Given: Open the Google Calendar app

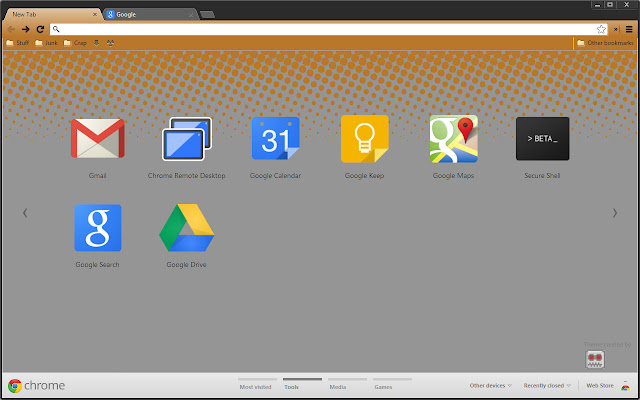Looking at the screenshot, I should pyautogui.click(x=276, y=138).
